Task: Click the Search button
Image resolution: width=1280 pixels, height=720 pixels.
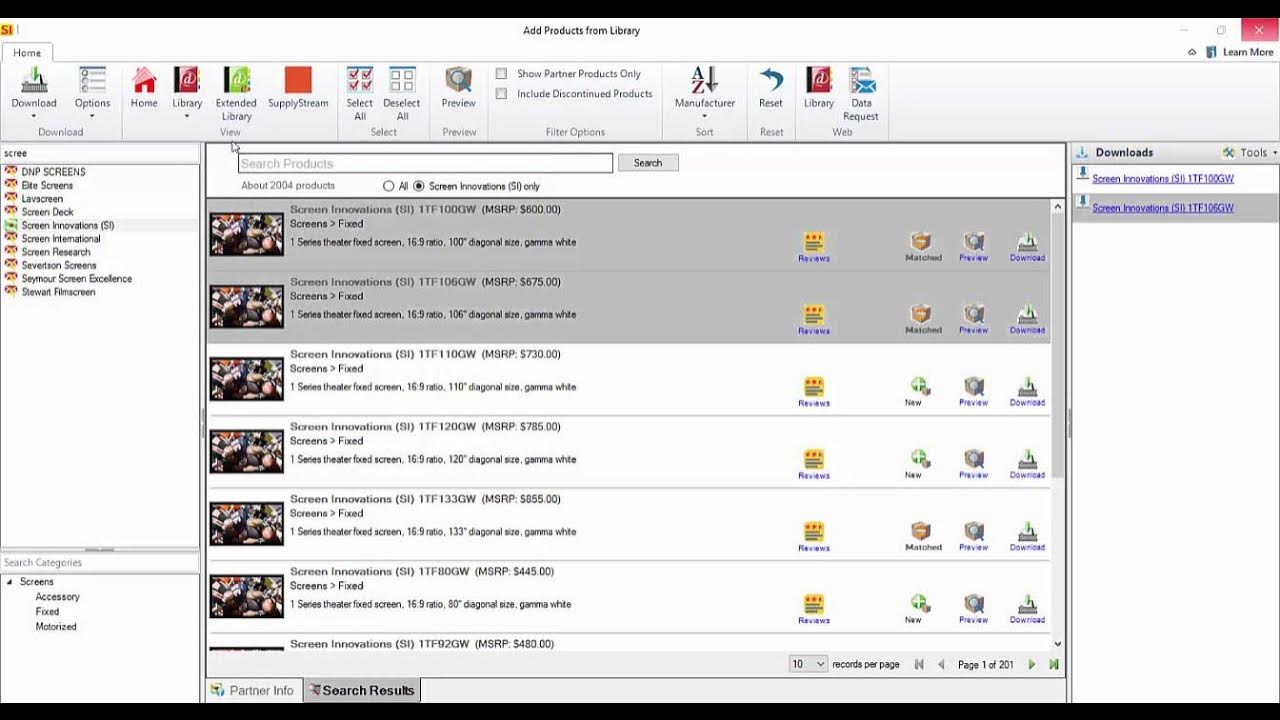Action: point(648,163)
